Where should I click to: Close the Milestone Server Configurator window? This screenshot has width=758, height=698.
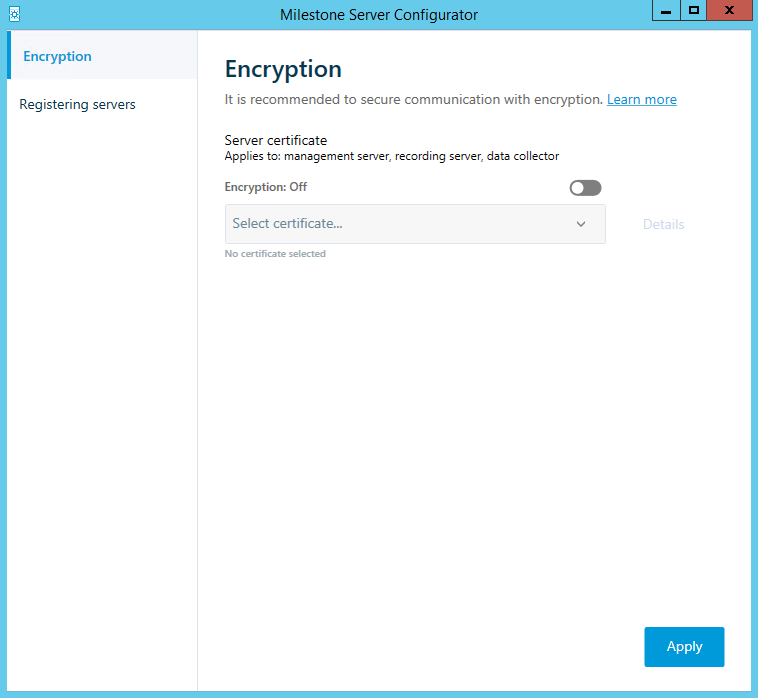click(731, 11)
